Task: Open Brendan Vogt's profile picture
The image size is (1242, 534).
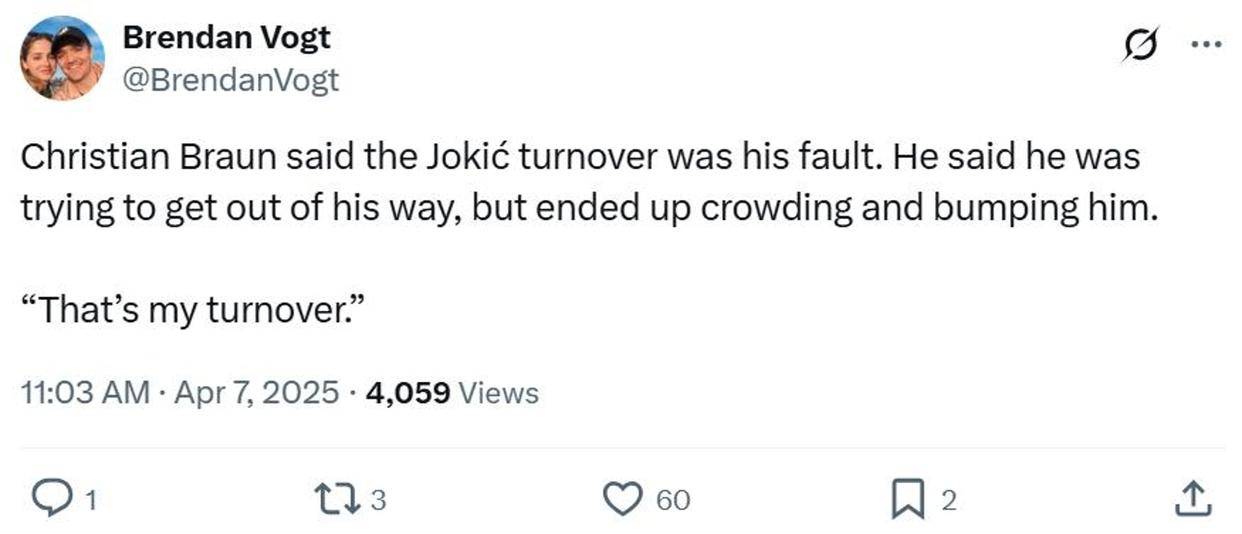Action: pos(62,58)
